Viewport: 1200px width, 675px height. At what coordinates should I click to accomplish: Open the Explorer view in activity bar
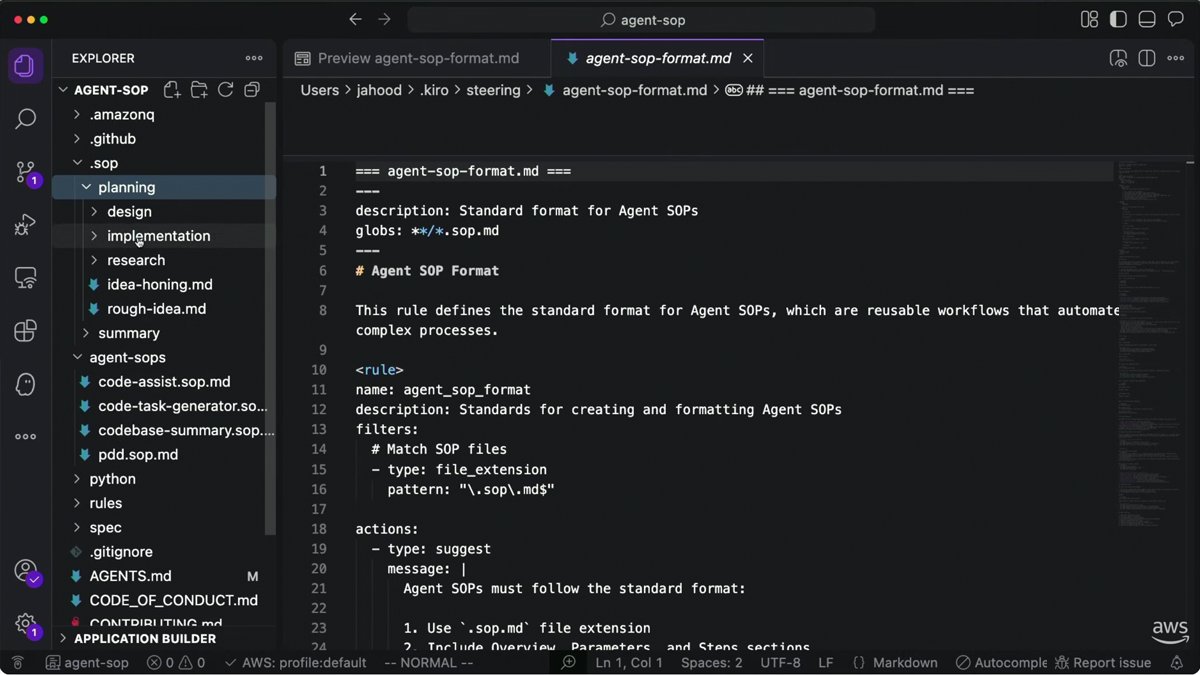(26, 66)
